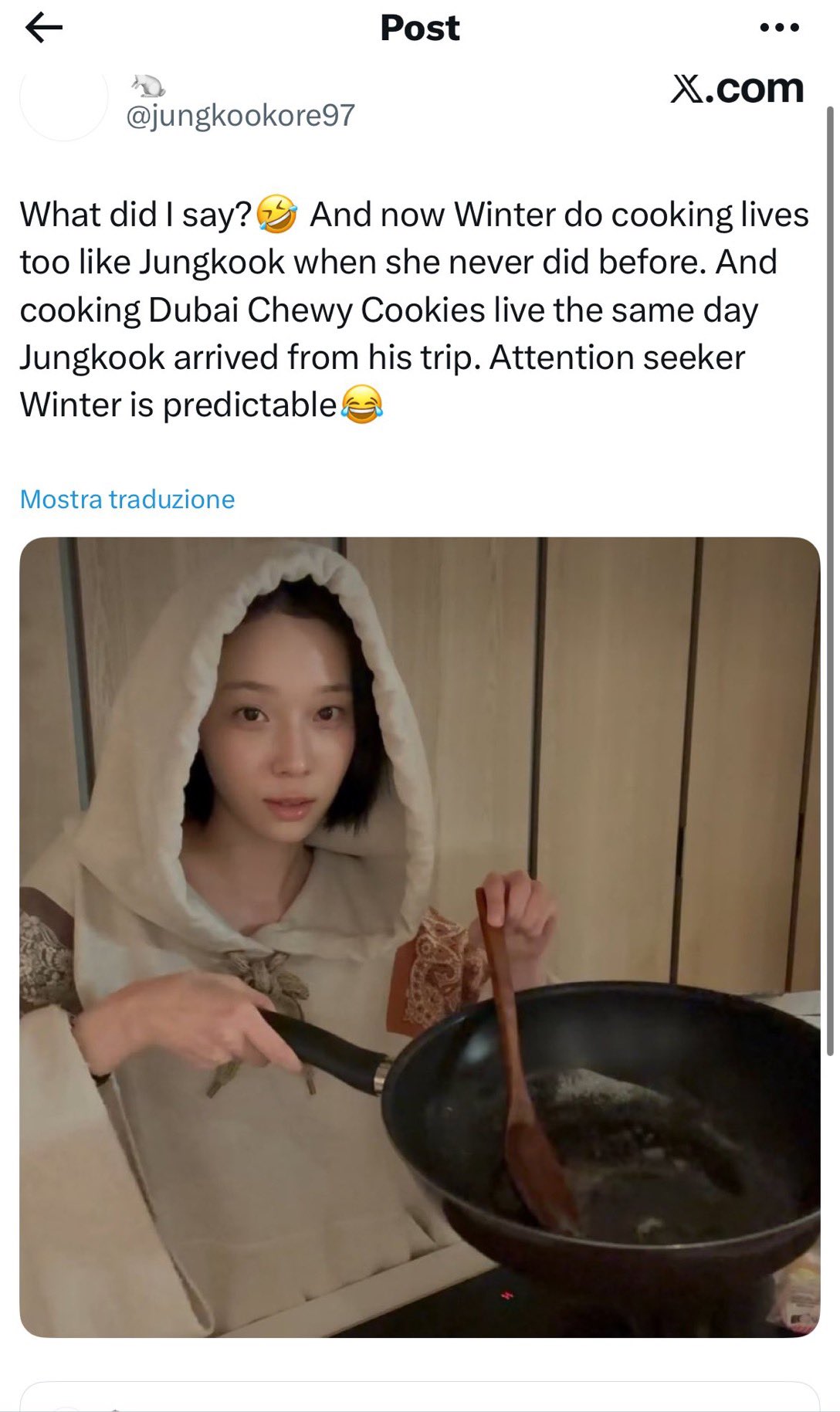Tap the 'Post' header title

click(420, 28)
